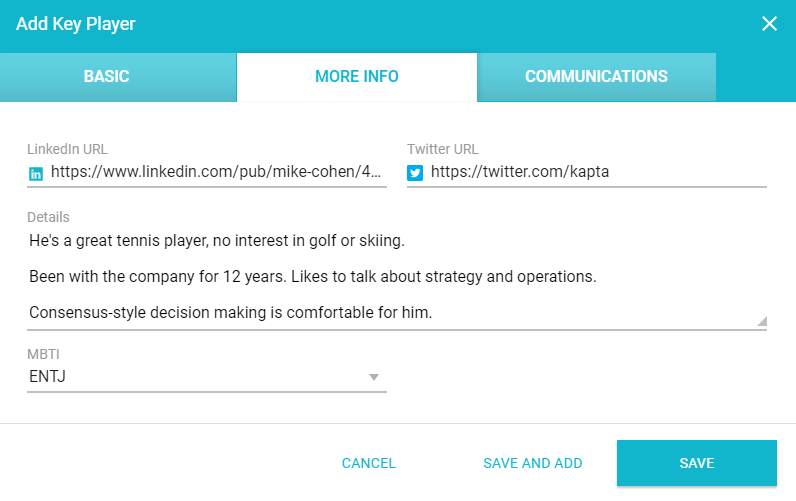The image size is (796, 501).
Task: Click the LinkedIn logo icon
Action: point(36,173)
